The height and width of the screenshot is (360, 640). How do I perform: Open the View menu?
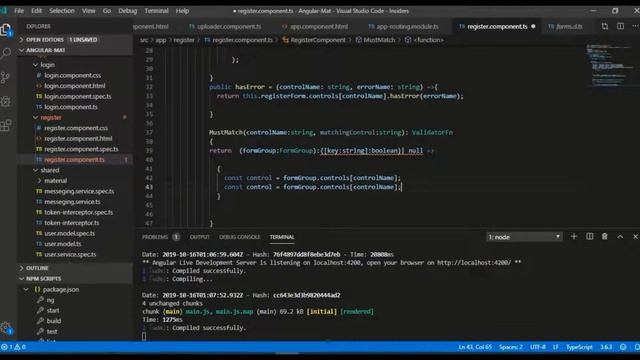point(89,11)
